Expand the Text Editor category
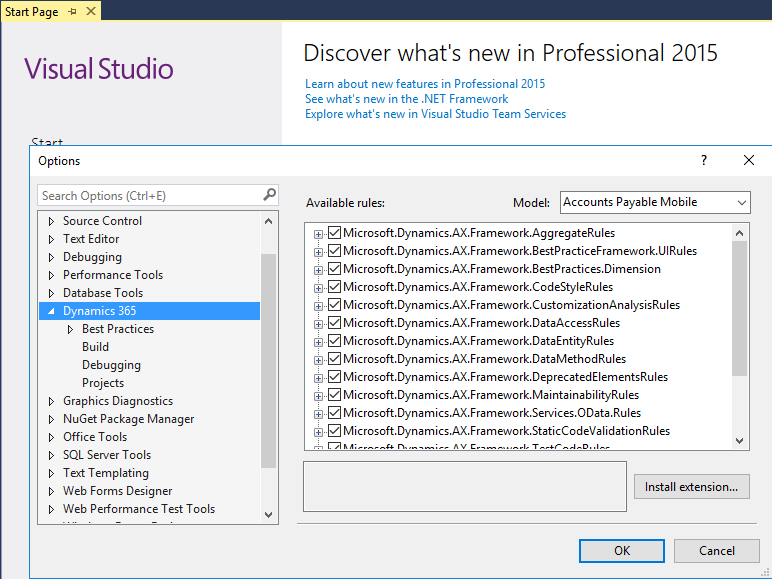Screen dimensions: 772x579 point(51,239)
